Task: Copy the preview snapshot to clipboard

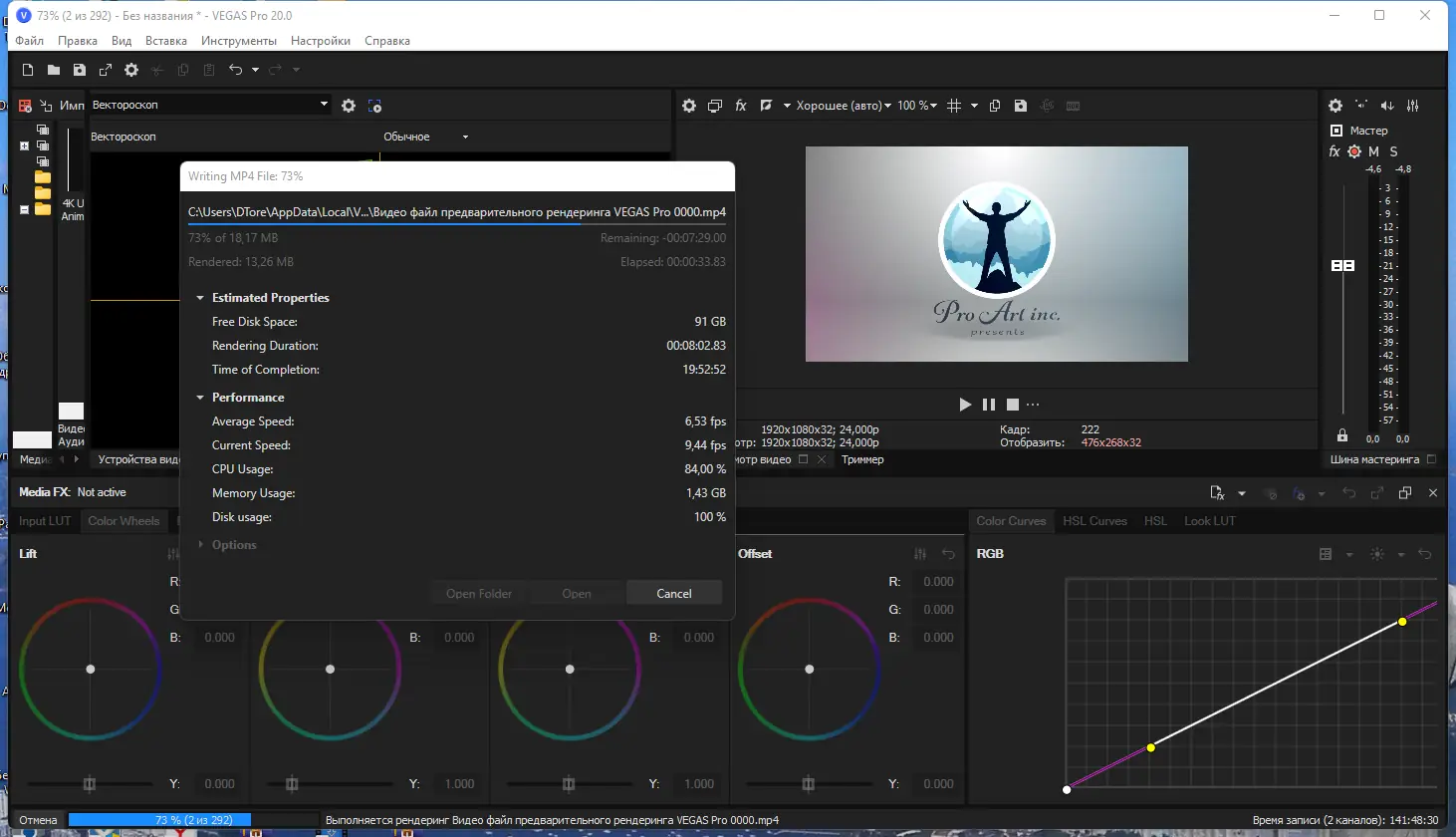Action: (994, 105)
